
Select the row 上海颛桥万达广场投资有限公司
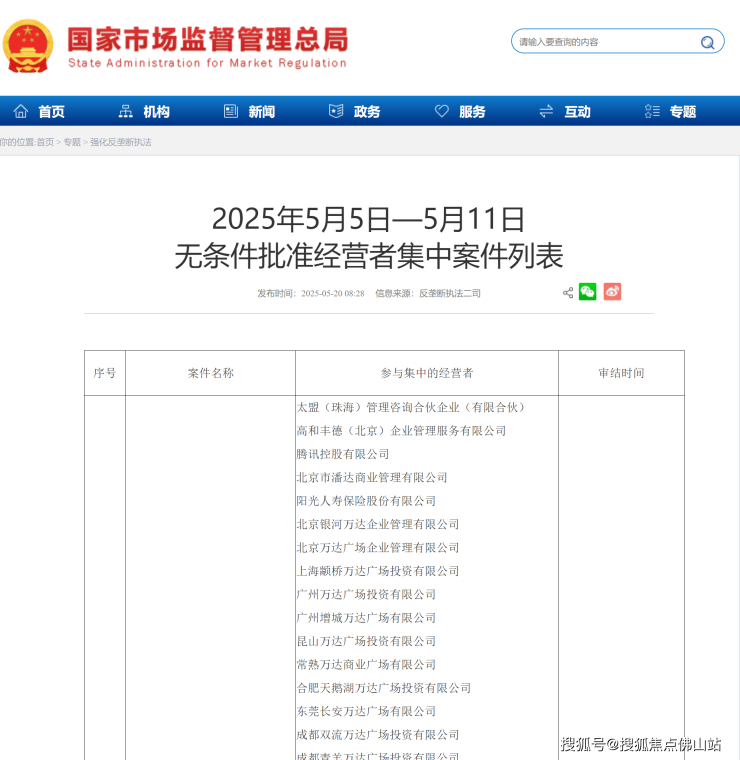click(378, 571)
